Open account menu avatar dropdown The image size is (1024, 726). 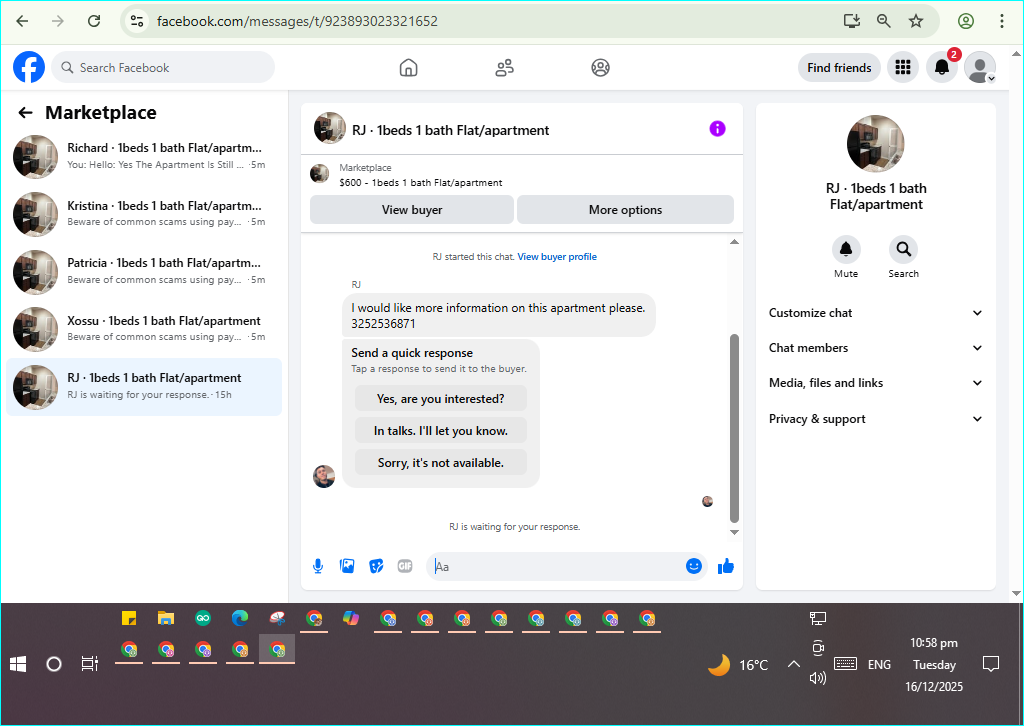click(x=980, y=67)
